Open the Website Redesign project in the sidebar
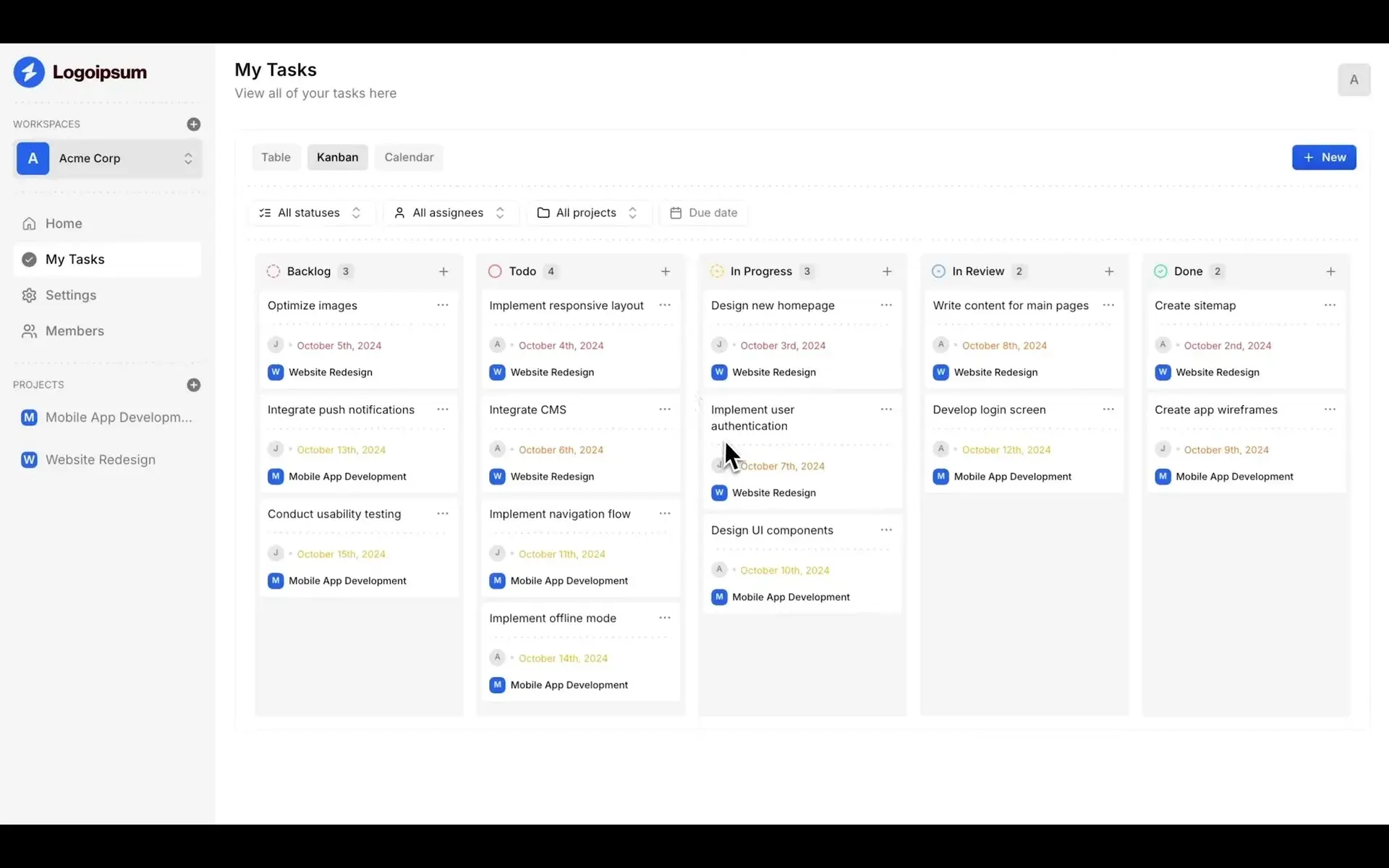This screenshot has width=1389, height=868. pyautogui.click(x=100, y=460)
